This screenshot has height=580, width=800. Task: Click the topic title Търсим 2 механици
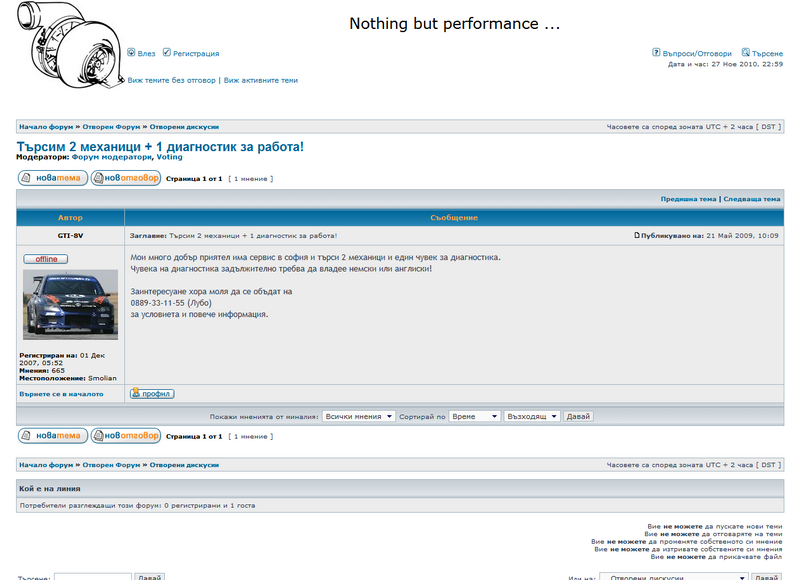pos(160,146)
